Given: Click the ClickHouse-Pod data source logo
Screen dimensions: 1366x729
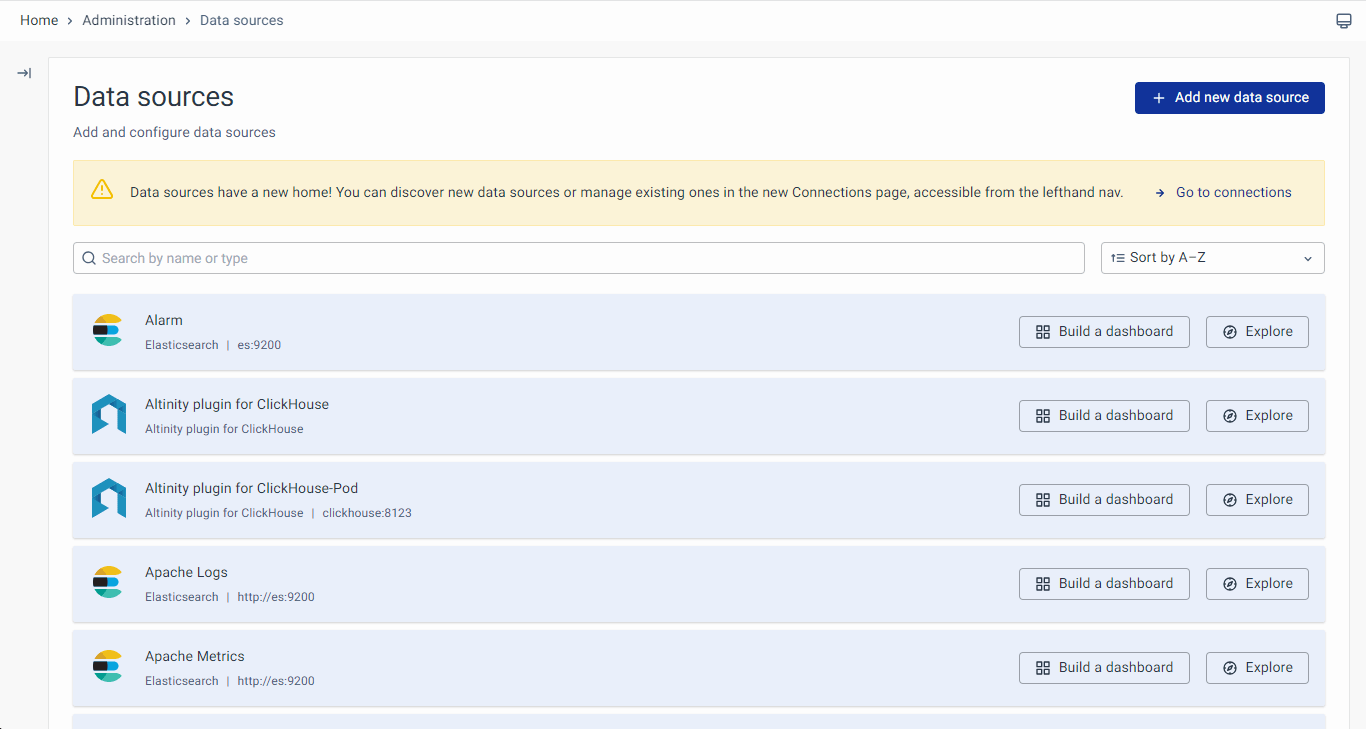Looking at the screenshot, I should point(108,499).
